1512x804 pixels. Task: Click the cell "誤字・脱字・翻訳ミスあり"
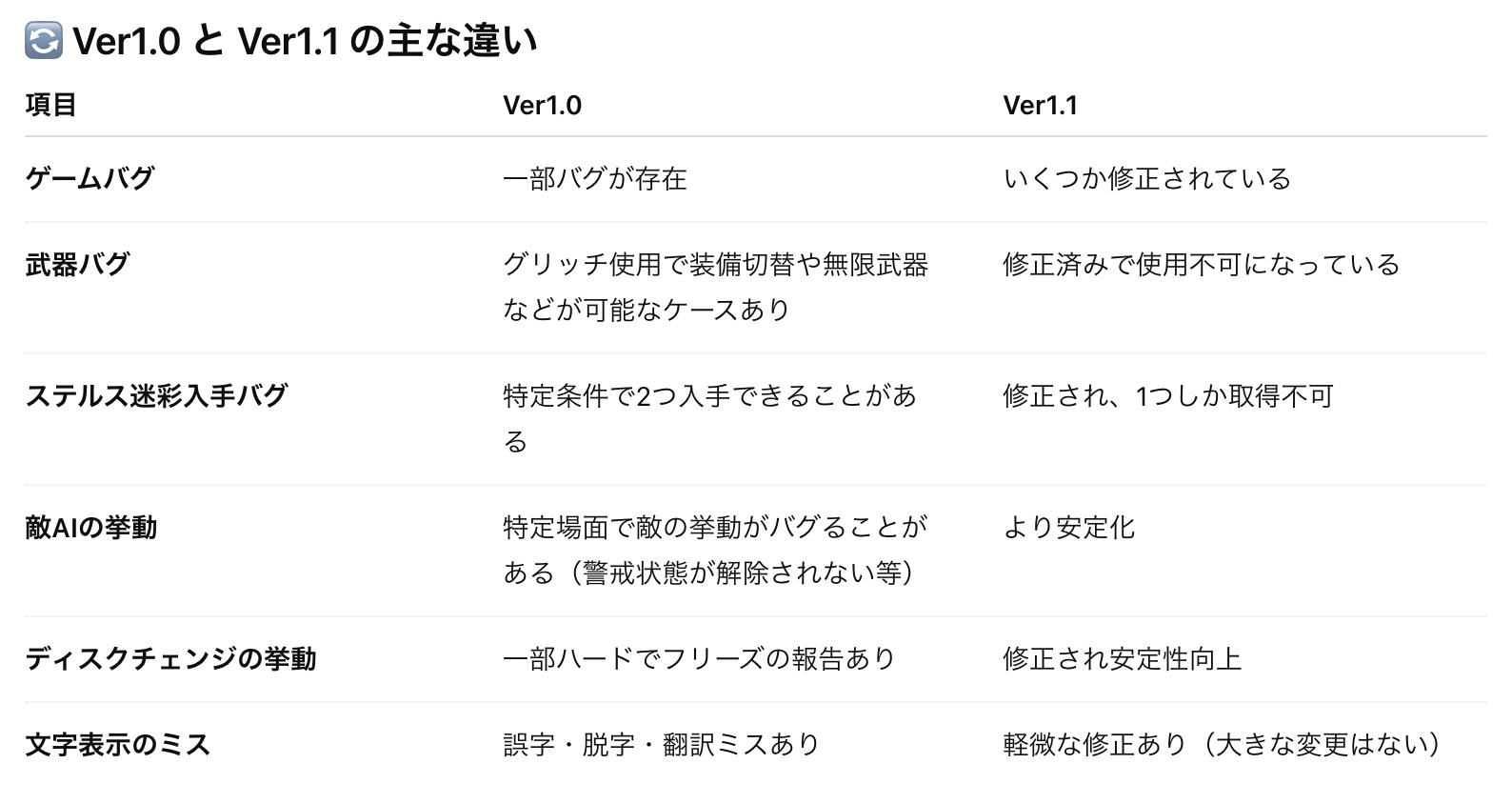click(661, 744)
